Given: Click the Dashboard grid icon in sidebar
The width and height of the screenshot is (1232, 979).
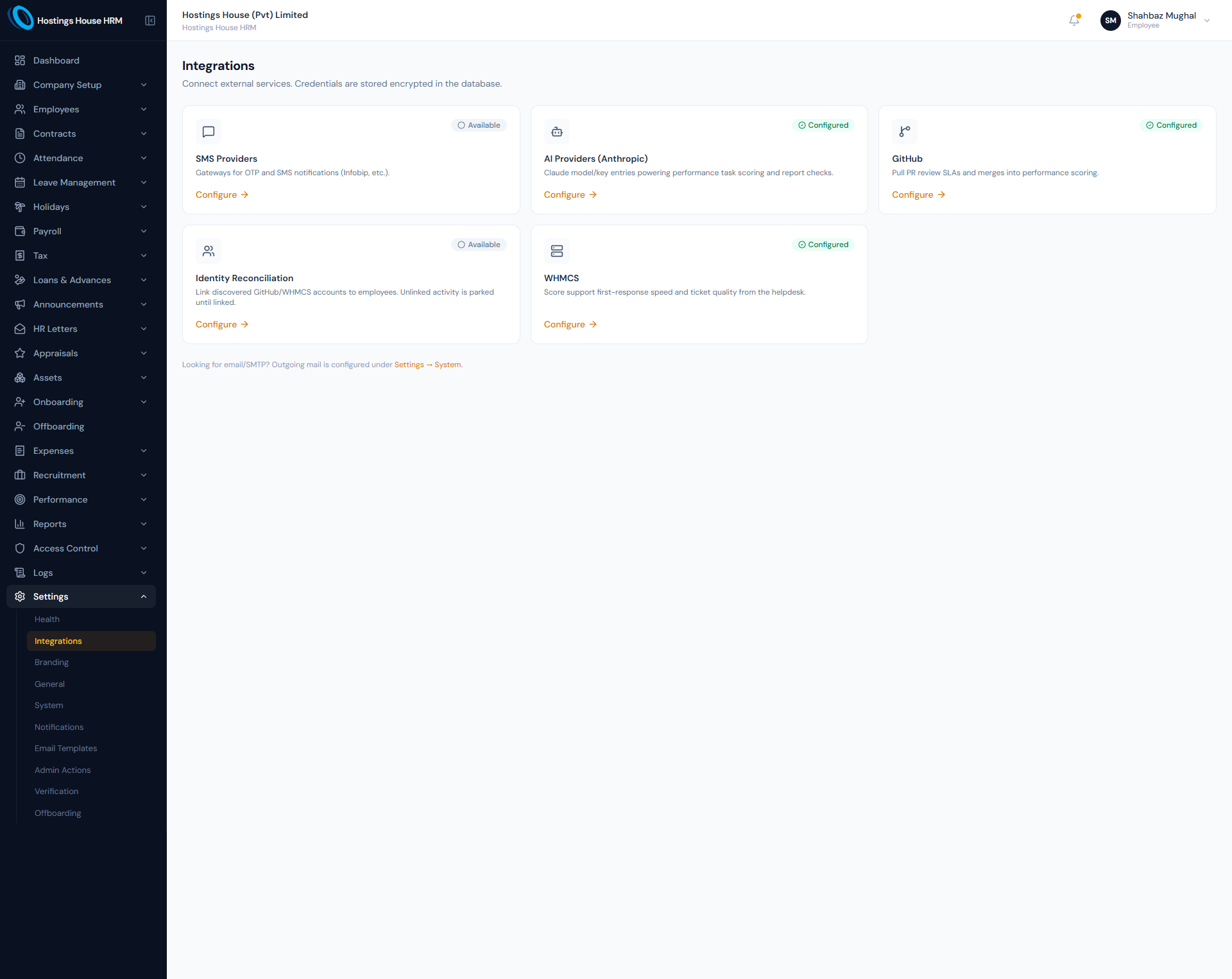Looking at the screenshot, I should [x=20, y=60].
